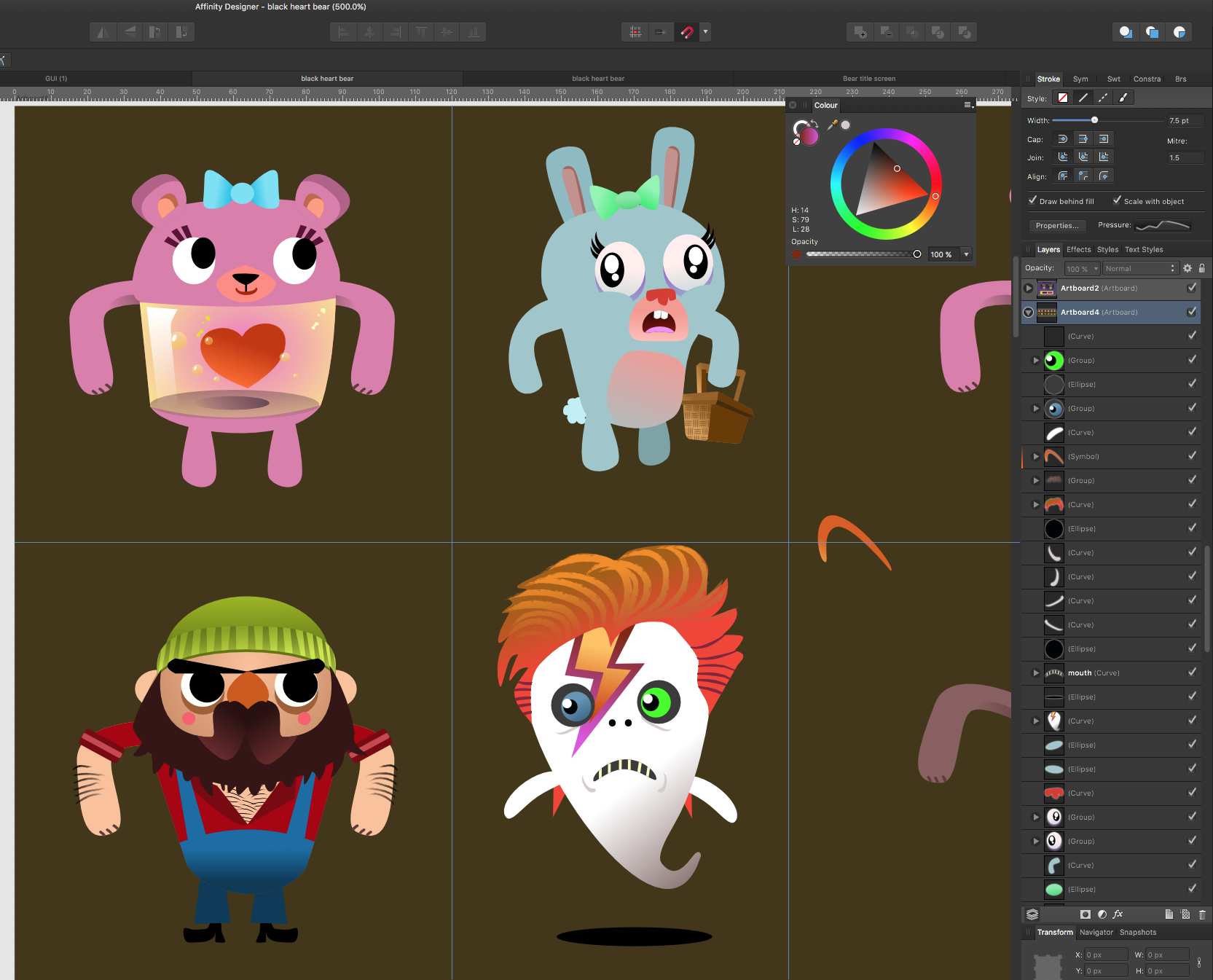Click the trash Delete Layer icon
Screen dimensions: 1213x980
(1202, 914)
